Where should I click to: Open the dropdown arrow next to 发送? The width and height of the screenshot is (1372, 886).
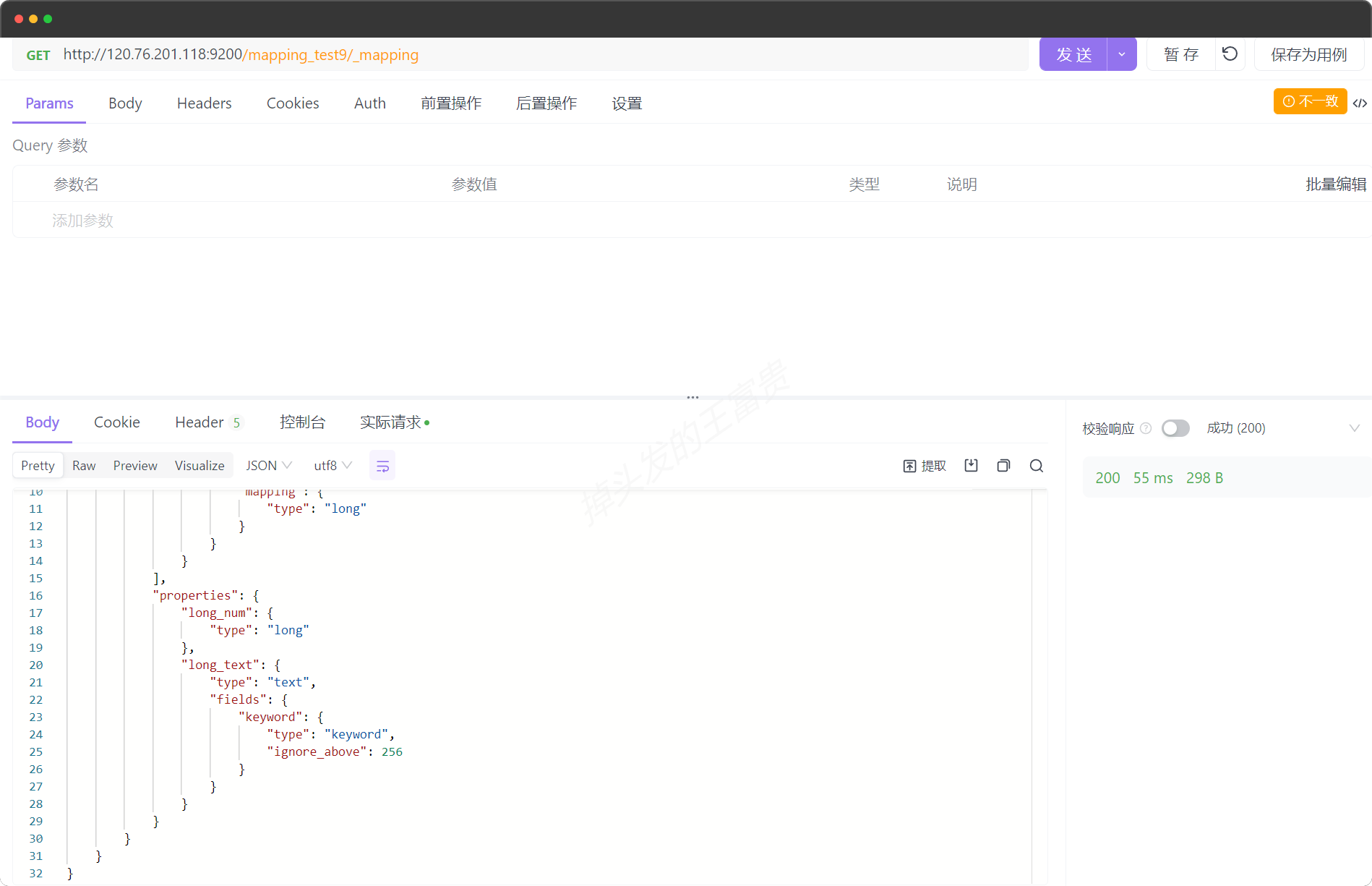pyautogui.click(x=1122, y=54)
